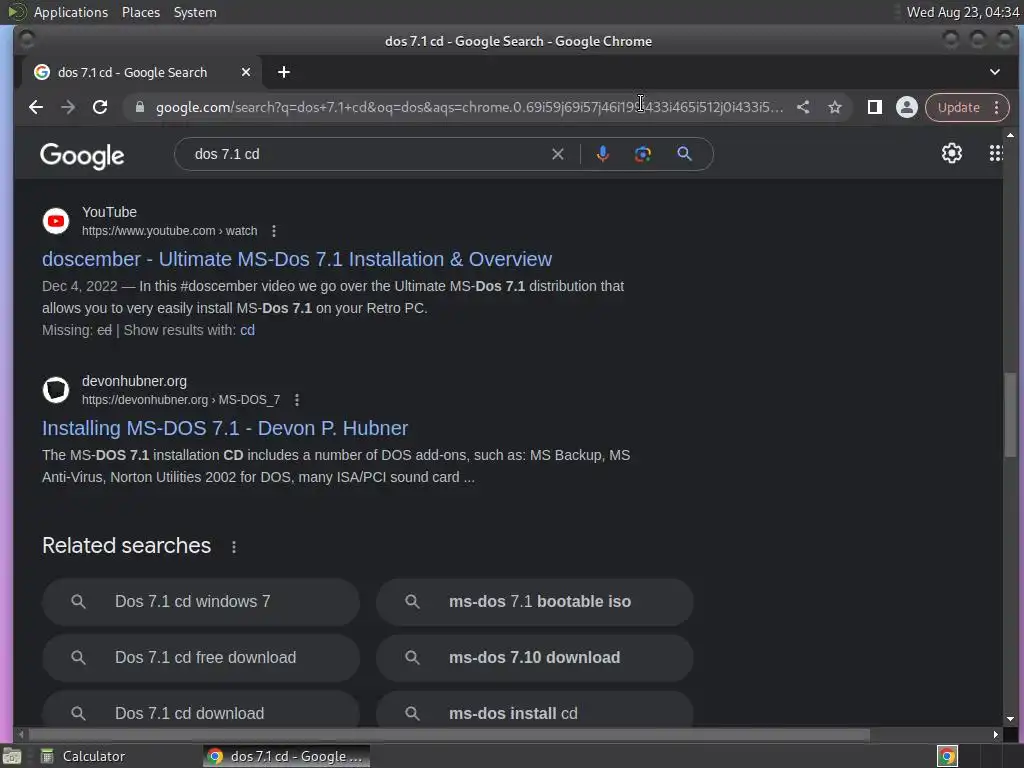Submit search with magnifier icon
Image resolution: width=1024 pixels, height=768 pixels.
[684, 154]
